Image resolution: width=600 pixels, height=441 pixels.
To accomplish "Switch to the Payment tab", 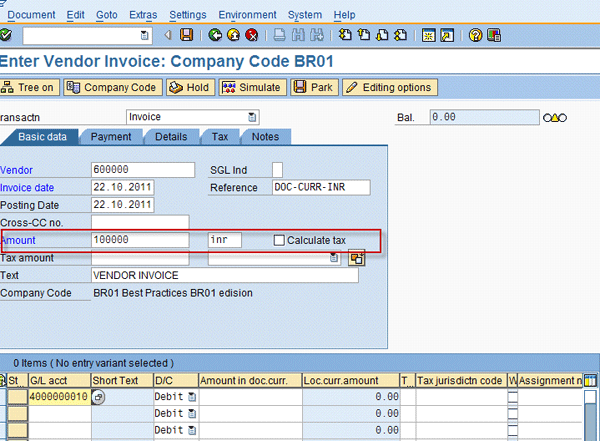I will click(x=111, y=137).
